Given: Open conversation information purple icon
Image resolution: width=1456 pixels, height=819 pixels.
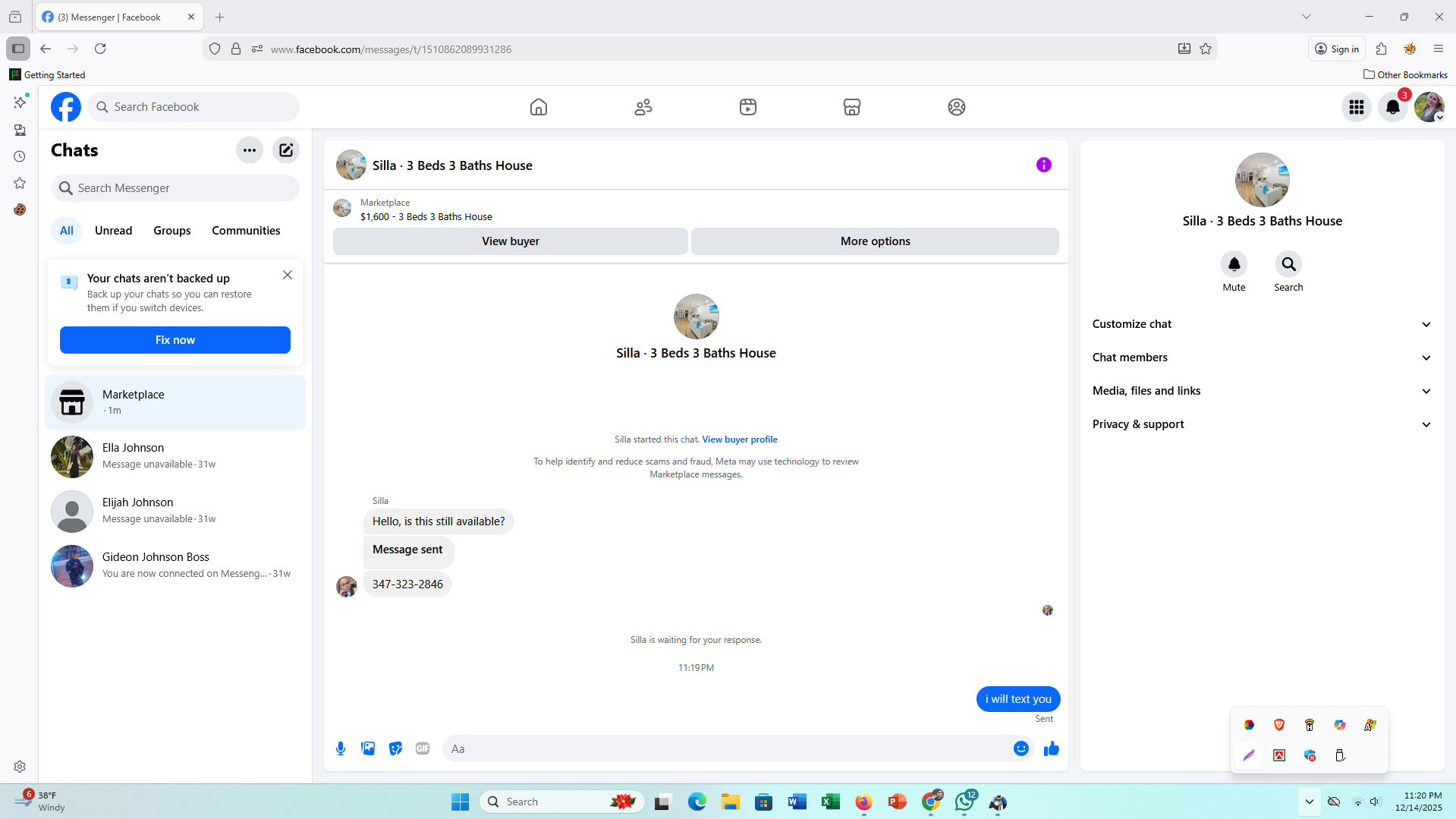Looking at the screenshot, I should [1044, 165].
